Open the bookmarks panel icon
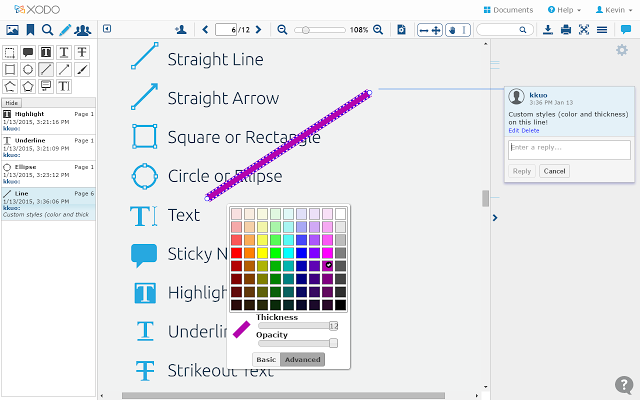640x400 pixels. coord(30,30)
